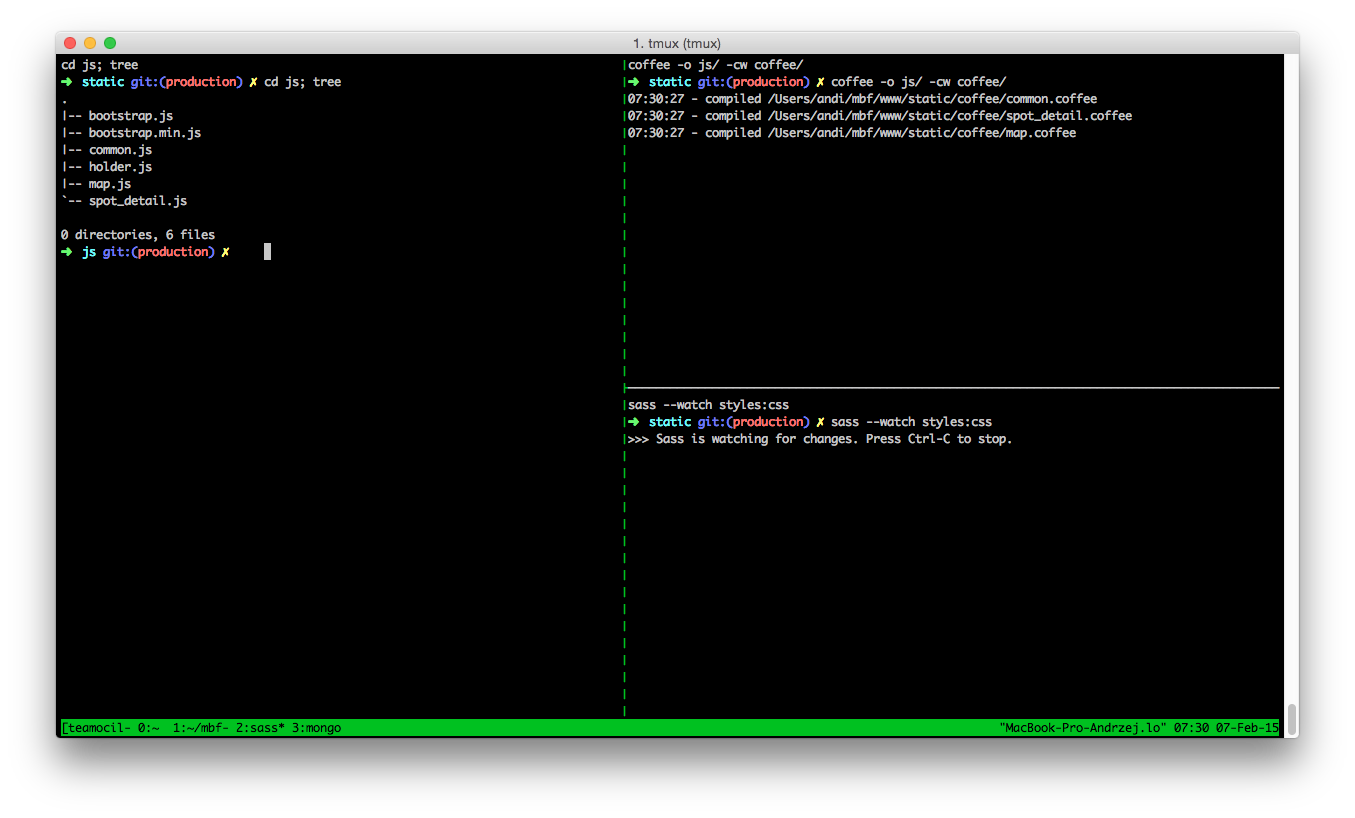Open tmux window 3:mongo
The width and height of the screenshot is (1355, 818).
316,728
